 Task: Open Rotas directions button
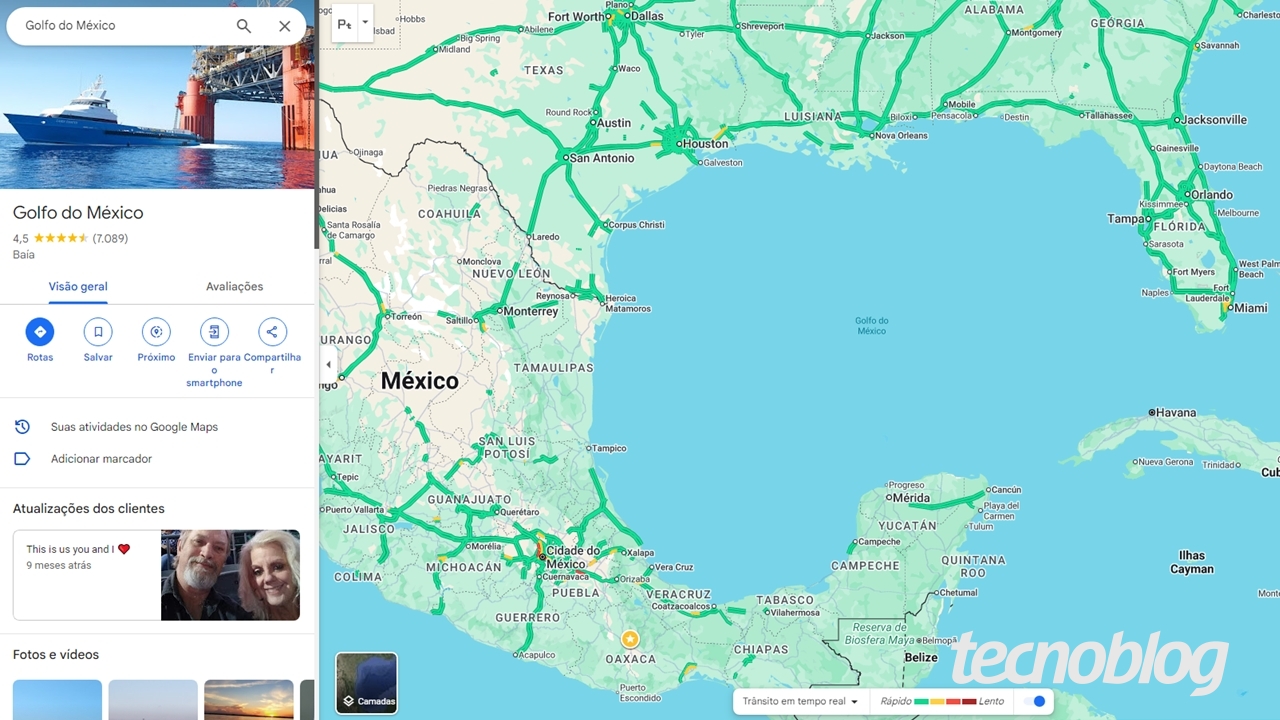click(40, 332)
